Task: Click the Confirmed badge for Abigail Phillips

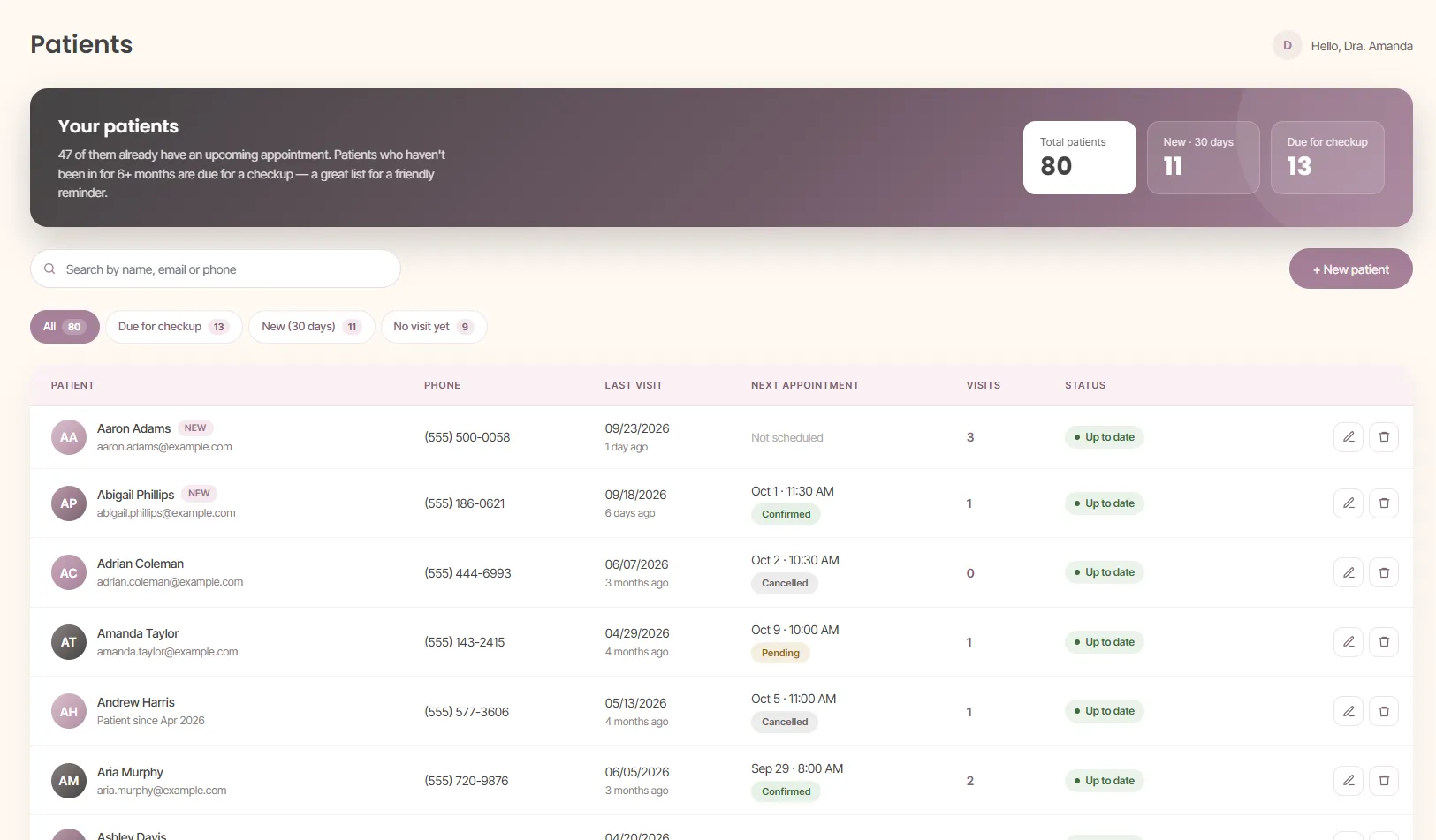Action: coord(786,514)
